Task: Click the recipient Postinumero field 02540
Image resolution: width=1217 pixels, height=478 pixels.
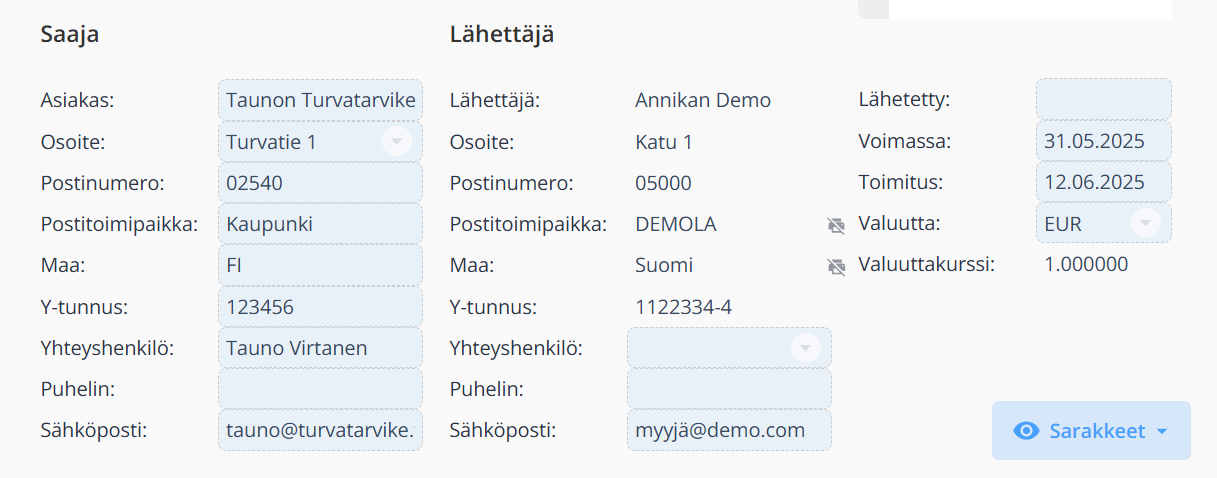Action: coord(320,183)
